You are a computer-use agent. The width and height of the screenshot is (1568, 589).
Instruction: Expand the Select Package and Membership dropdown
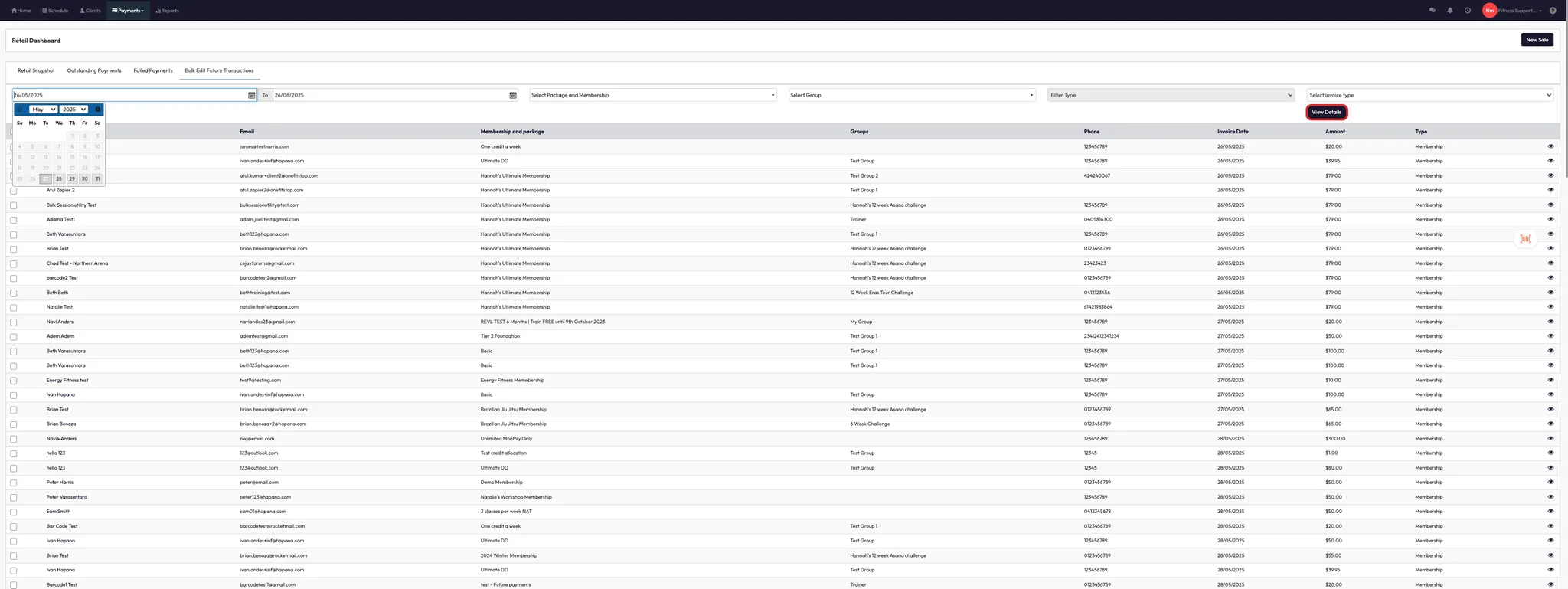click(652, 95)
